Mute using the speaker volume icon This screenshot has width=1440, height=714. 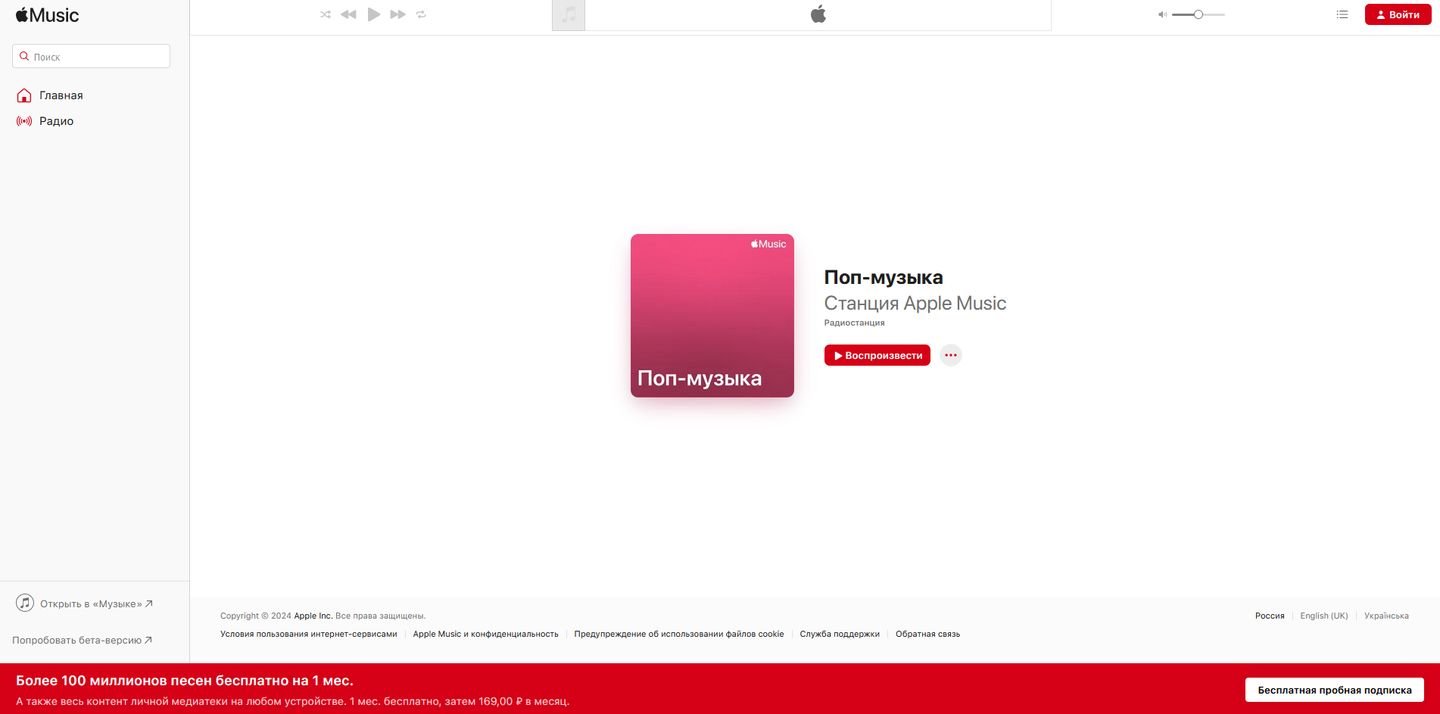(x=1162, y=14)
